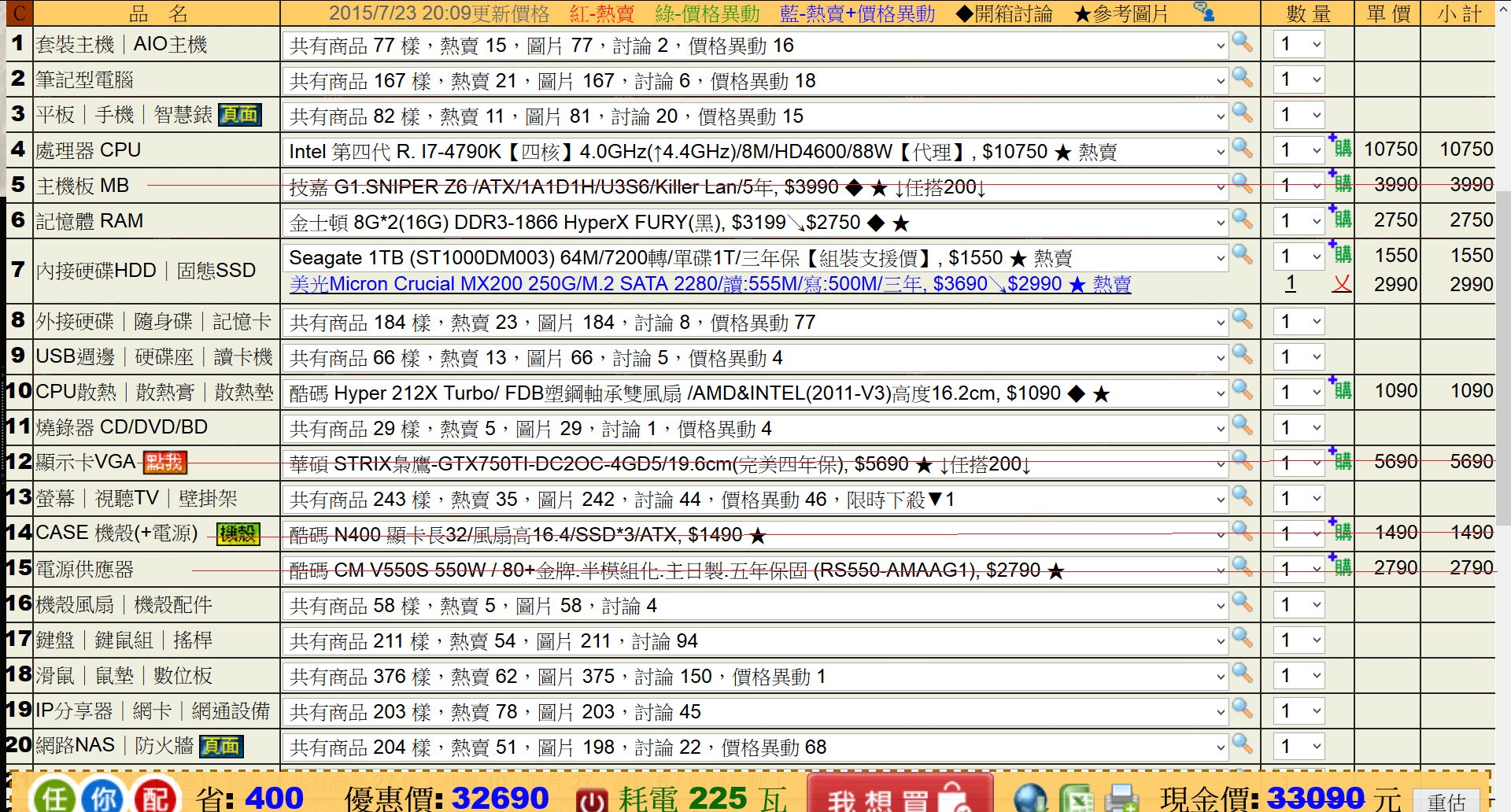Image resolution: width=1511 pixels, height=812 pixels.
Task: Click magnifier icon on 平板 手機 智慧錶 row
Action: [1243, 113]
